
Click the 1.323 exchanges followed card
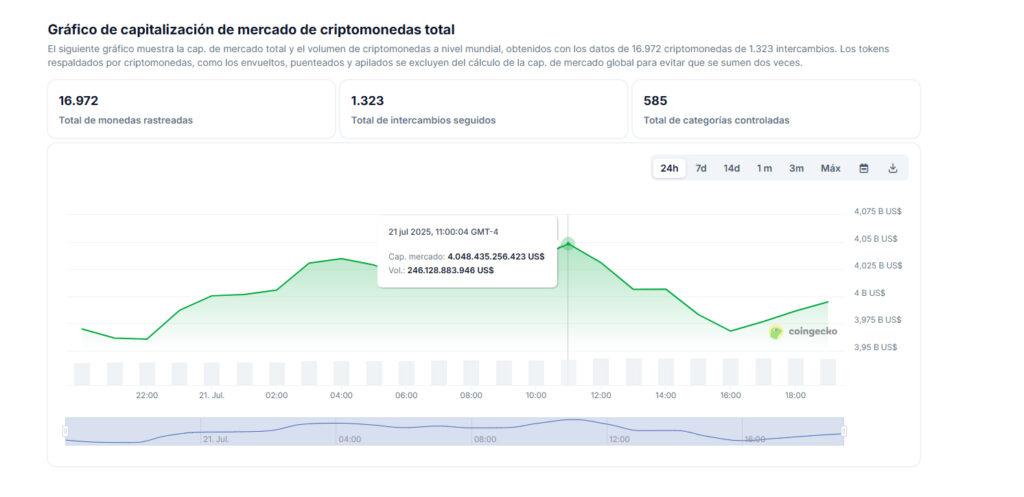coord(483,109)
